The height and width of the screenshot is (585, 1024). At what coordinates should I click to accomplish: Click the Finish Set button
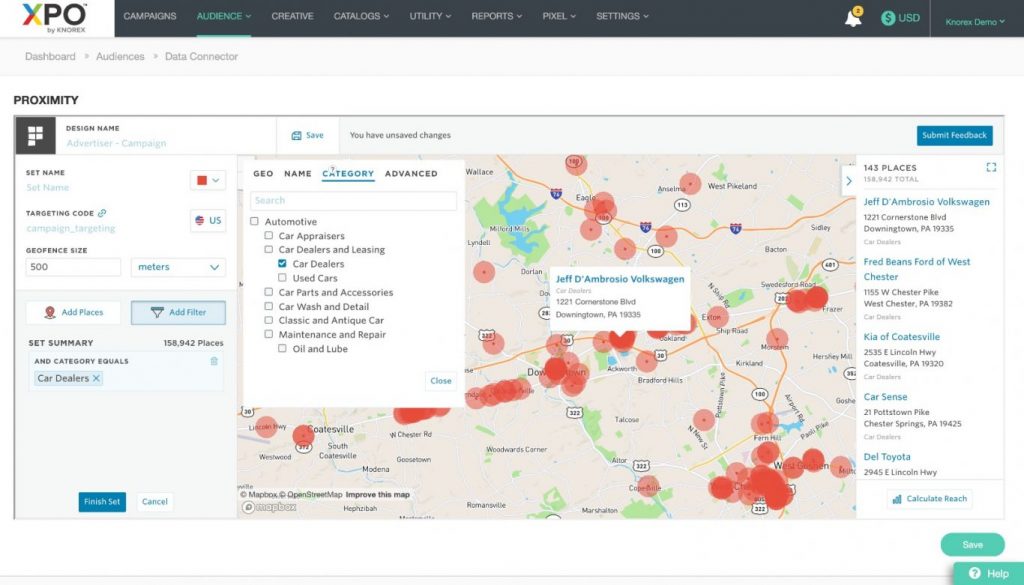tap(102, 501)
